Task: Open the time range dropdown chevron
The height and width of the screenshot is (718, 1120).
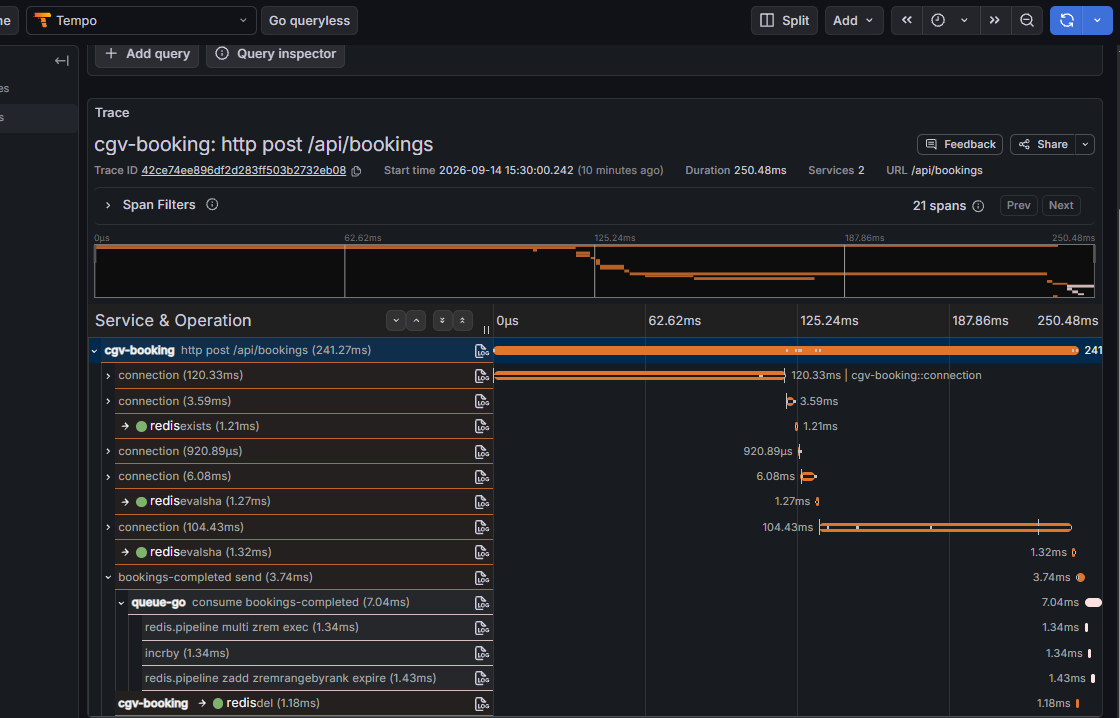Action: click(964, 21)
